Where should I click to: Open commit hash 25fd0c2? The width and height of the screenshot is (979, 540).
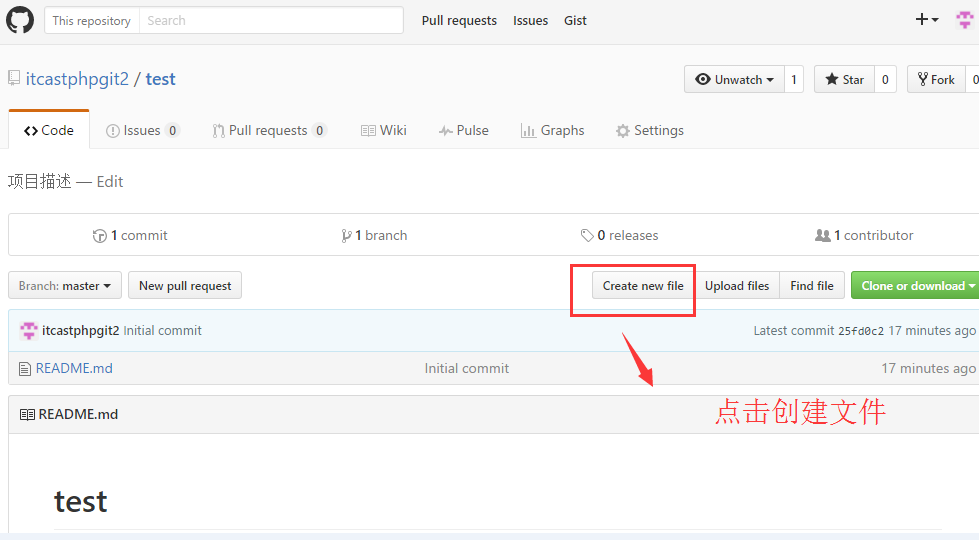click(x=861, y=331)
